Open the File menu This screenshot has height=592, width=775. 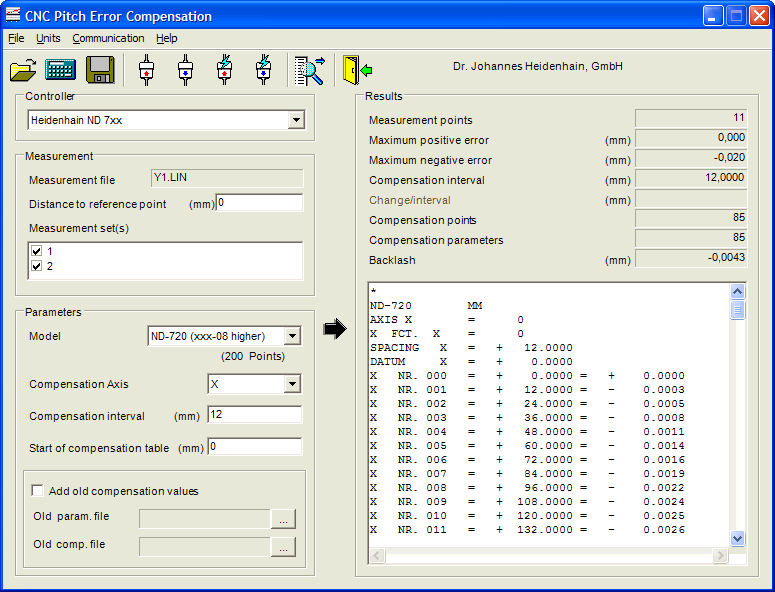[x=16, y=38]
